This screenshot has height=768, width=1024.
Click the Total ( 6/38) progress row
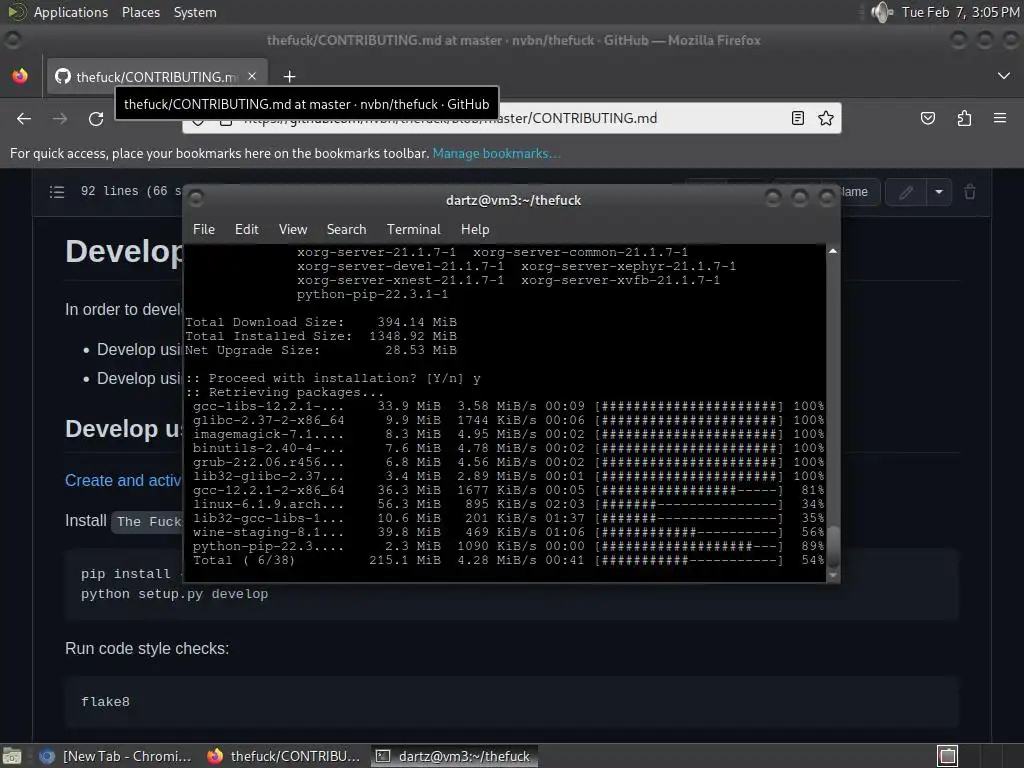508,560
